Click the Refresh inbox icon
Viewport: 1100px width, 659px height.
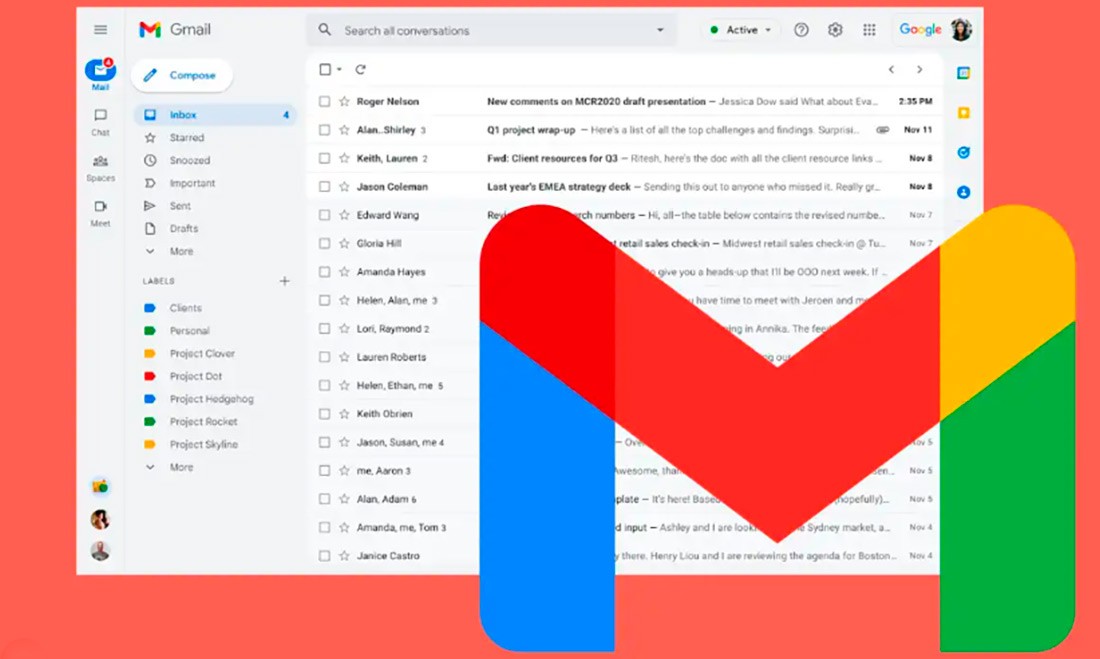click(360, 70)
